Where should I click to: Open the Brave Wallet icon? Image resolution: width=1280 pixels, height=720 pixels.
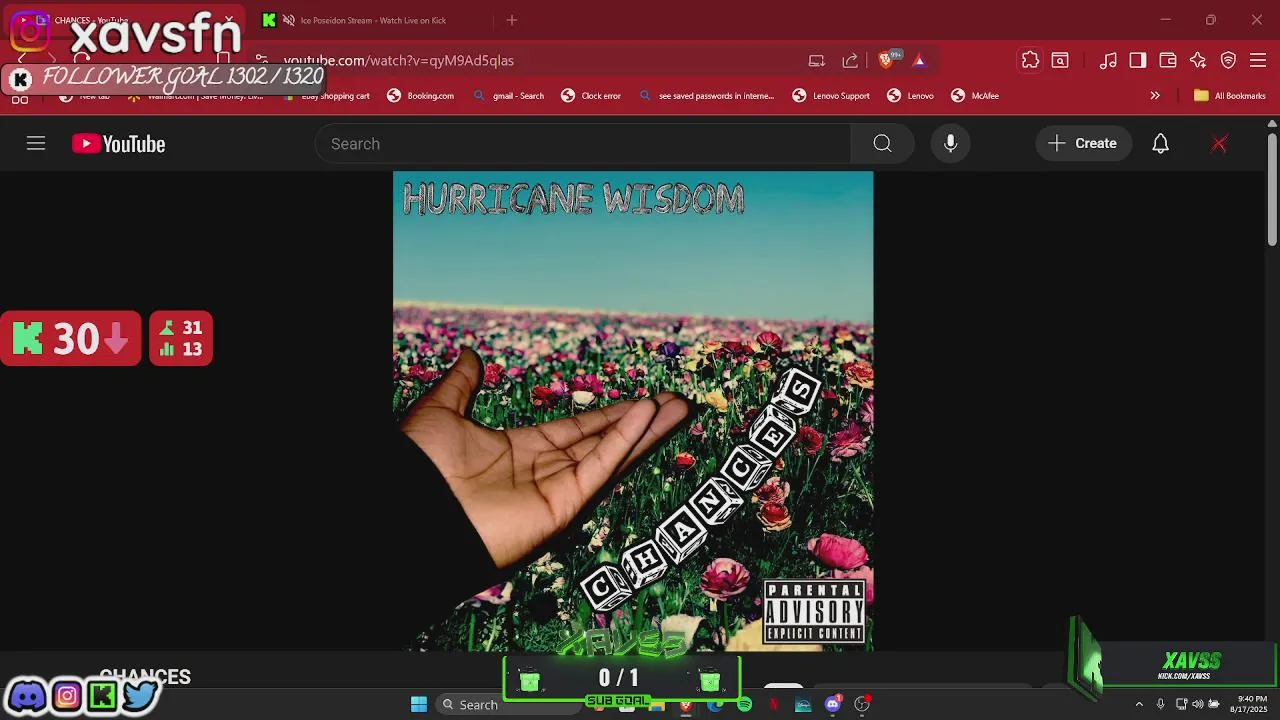click(1168, 61)
